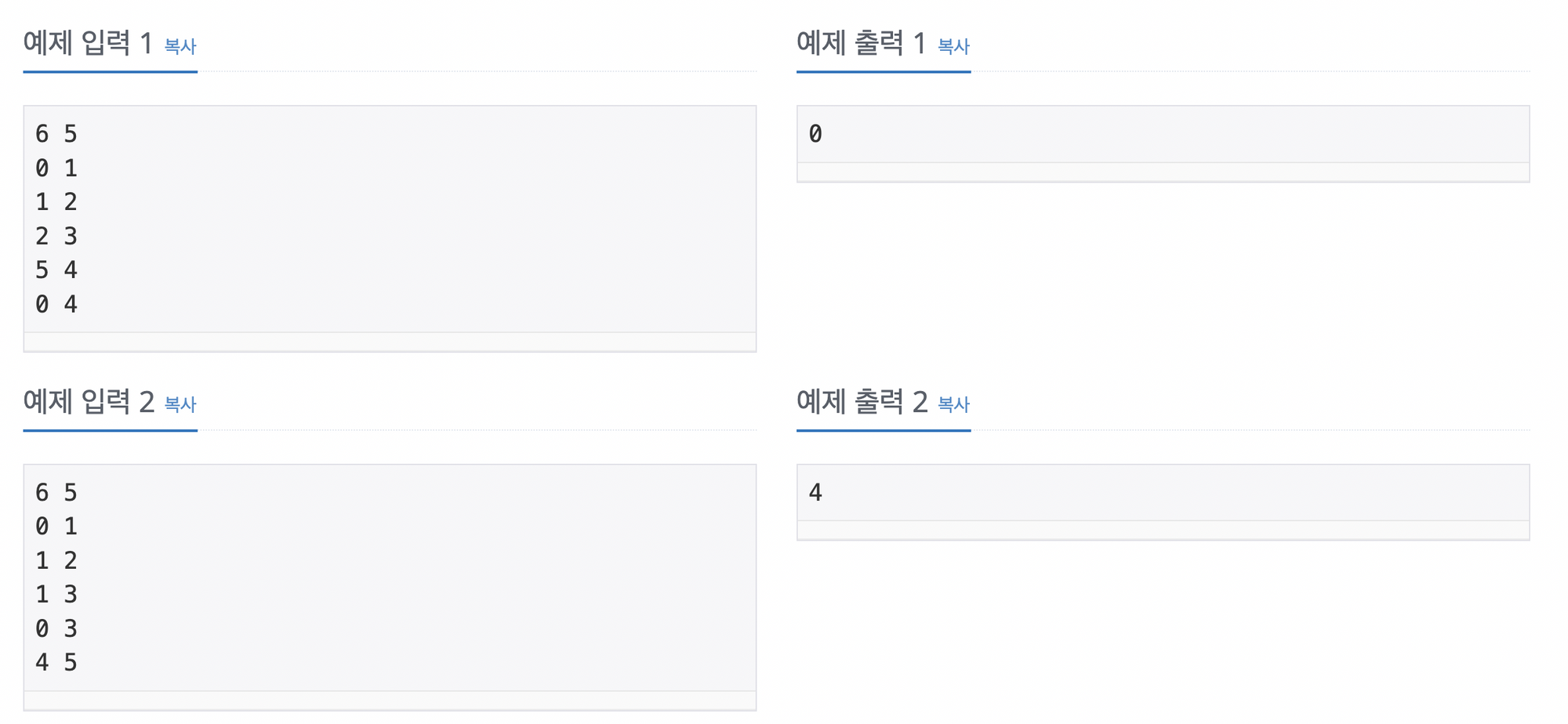This screenshot has height=724, width=1568.
Task: Click the "4 5" line in example input 2
Action: 56,662
